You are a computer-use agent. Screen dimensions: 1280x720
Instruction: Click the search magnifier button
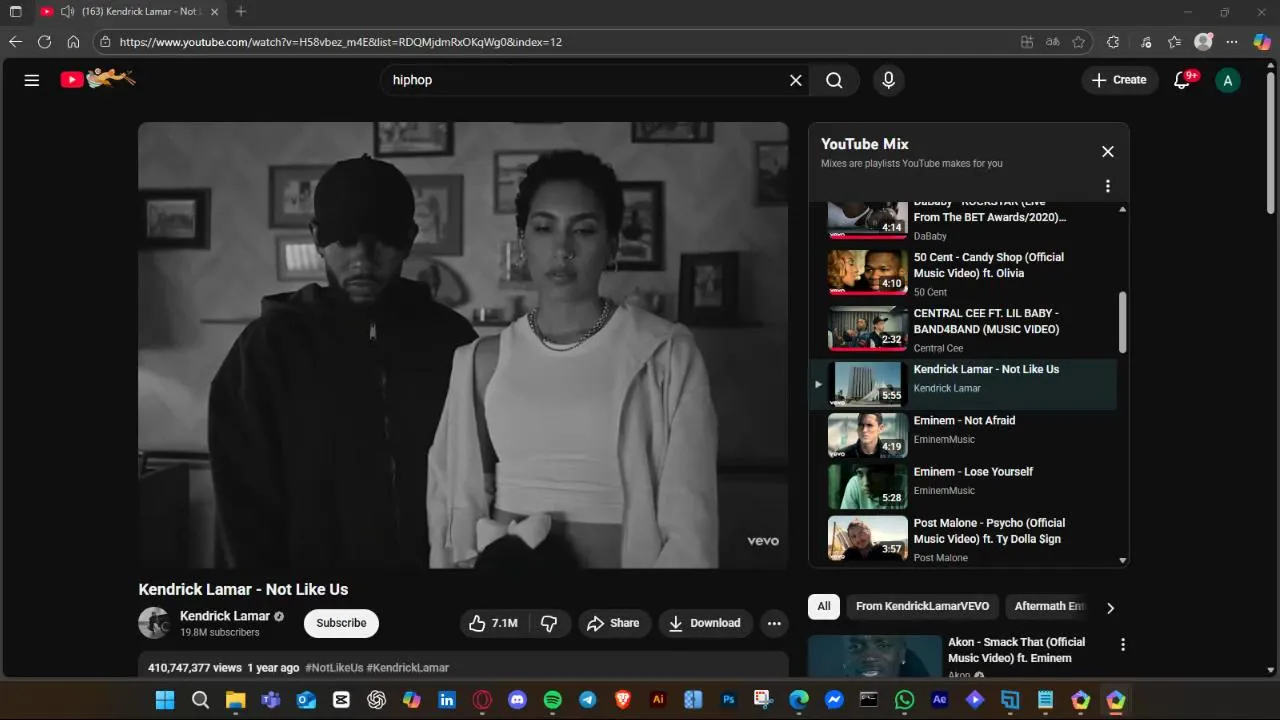[834, 80]
